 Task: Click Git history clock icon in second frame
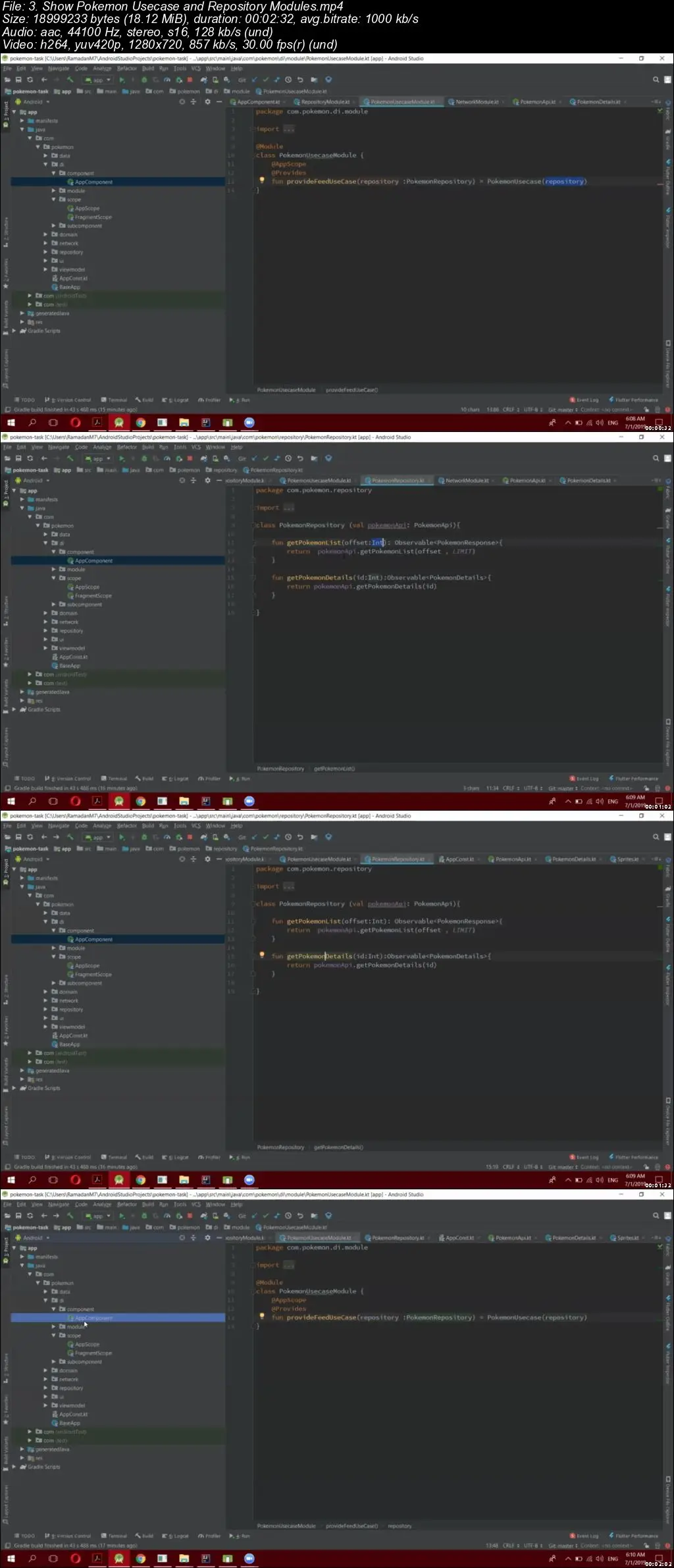(288, 458)
